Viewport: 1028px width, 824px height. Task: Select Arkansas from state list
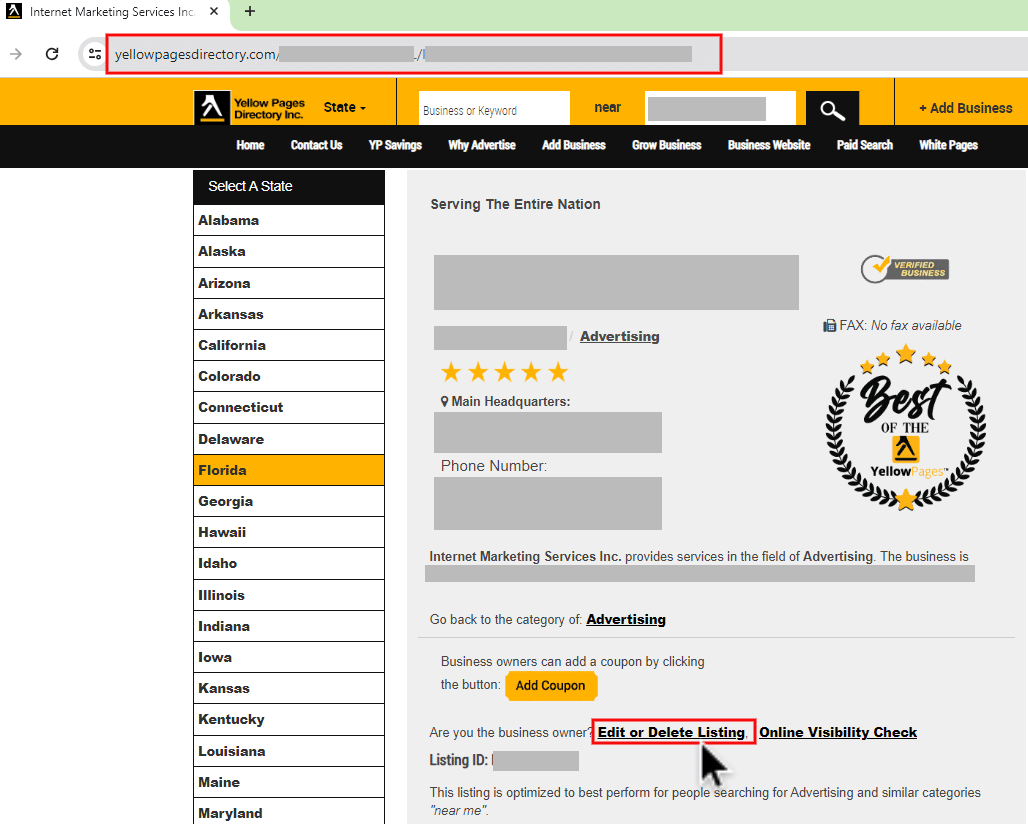289,314
